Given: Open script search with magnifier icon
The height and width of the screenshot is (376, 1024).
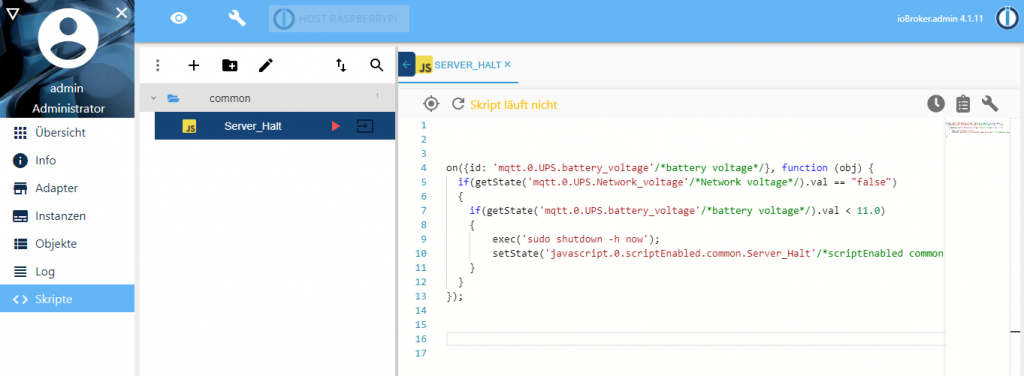Looking at the screenshot, I should coord(376,65).
